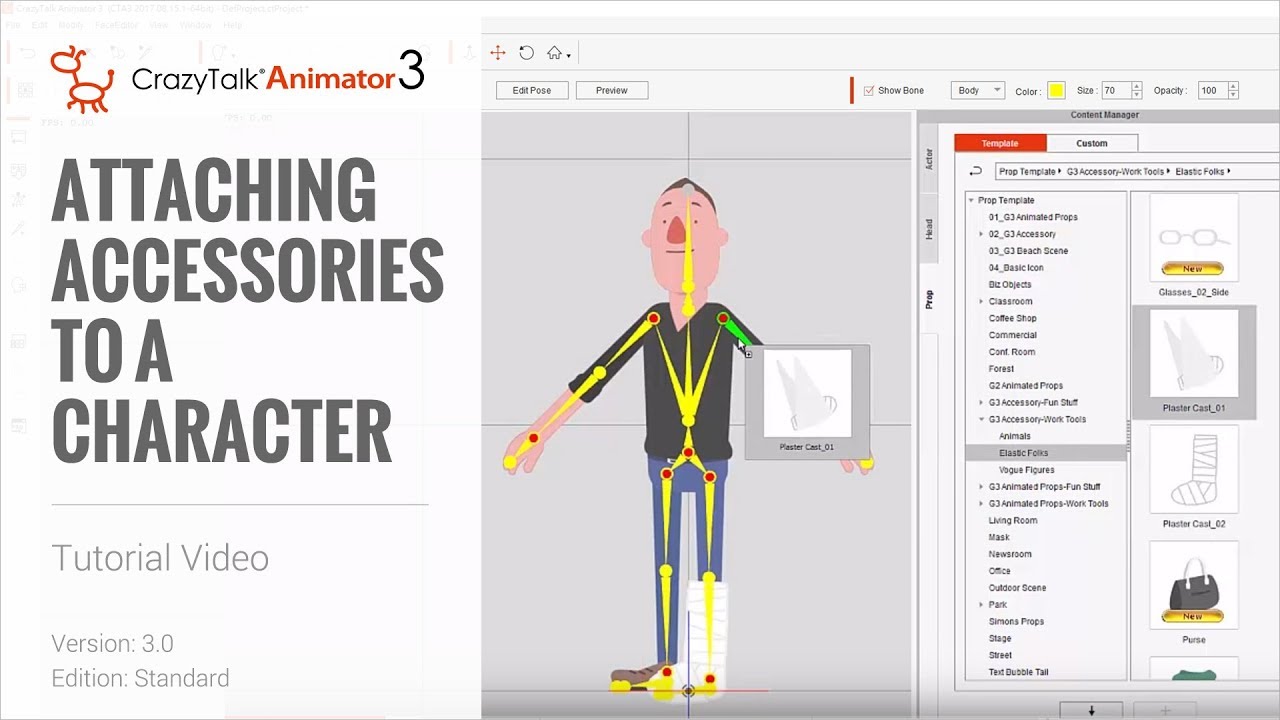Toggle the Show Bone checkbox
This screenshot has height=720, width=1280.
click(869, 90)
